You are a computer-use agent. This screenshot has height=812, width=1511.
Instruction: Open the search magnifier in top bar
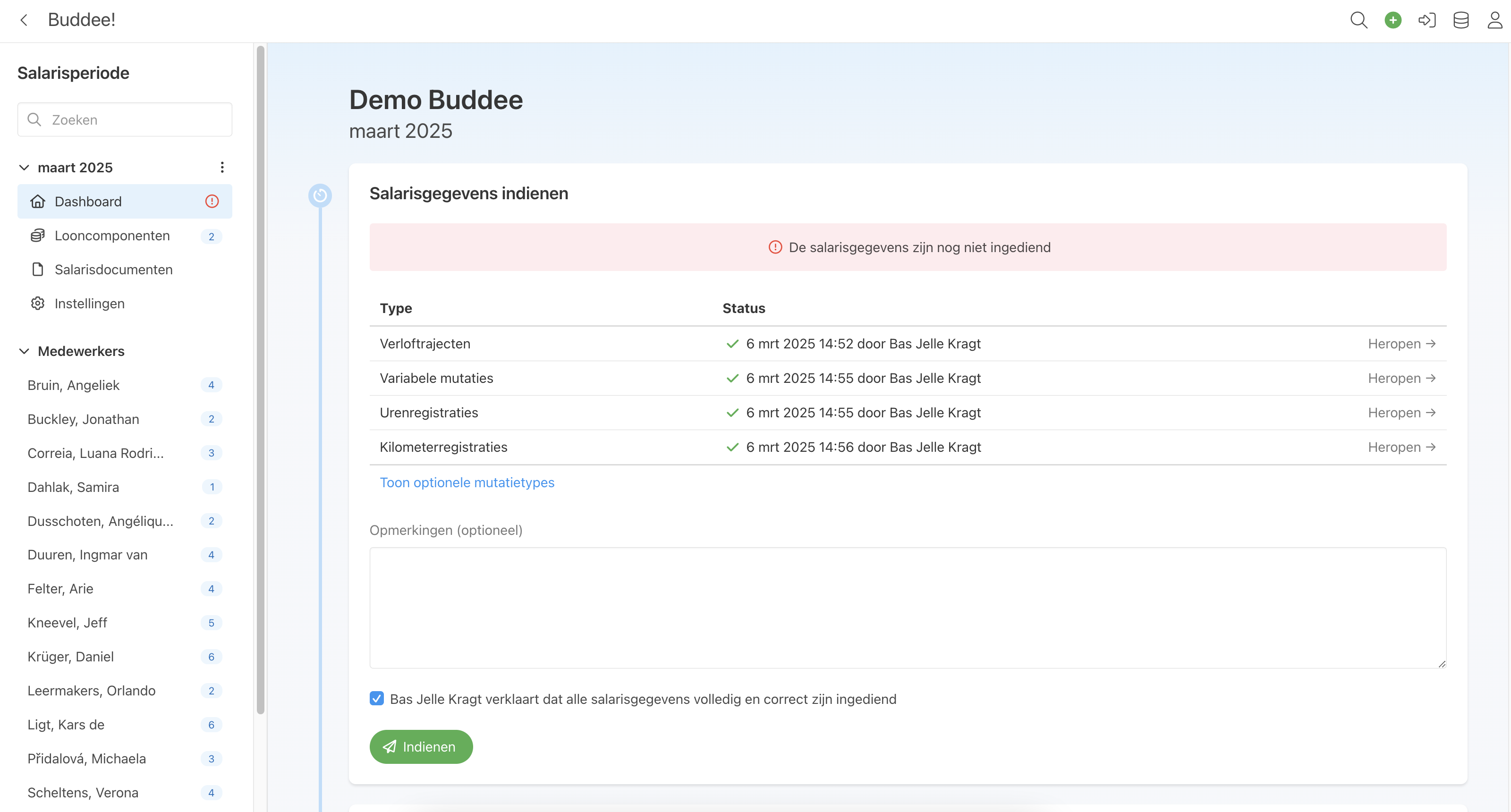tap(1358, 20)
